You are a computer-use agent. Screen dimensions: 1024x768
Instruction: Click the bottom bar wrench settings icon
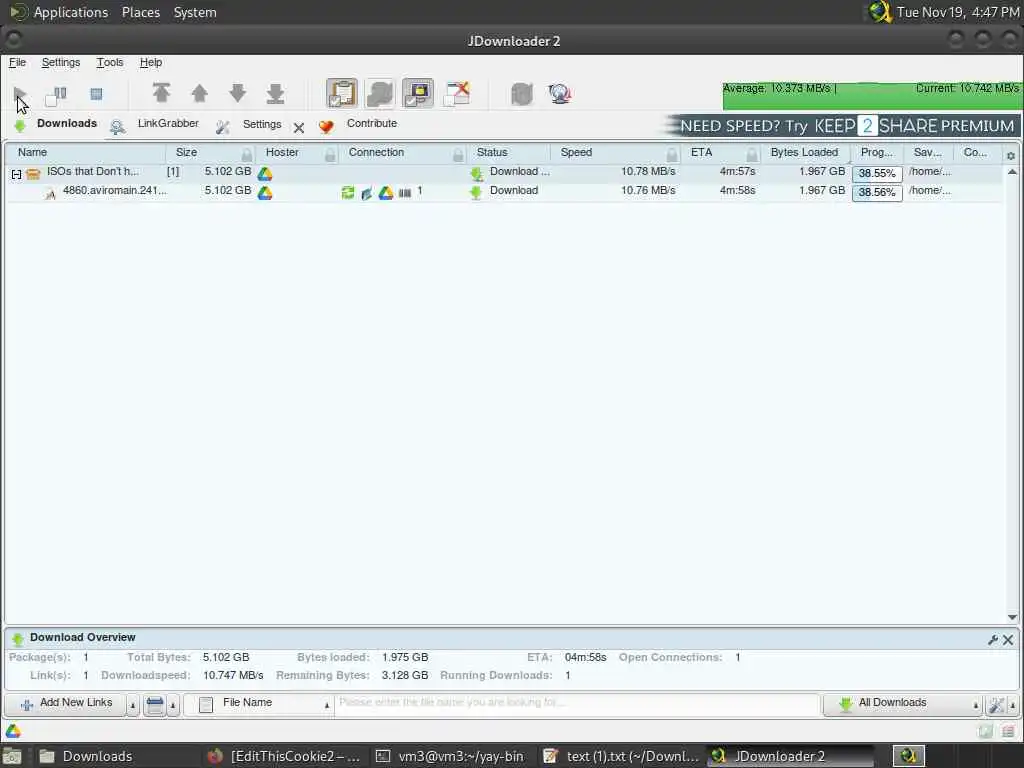pos(996,705)
